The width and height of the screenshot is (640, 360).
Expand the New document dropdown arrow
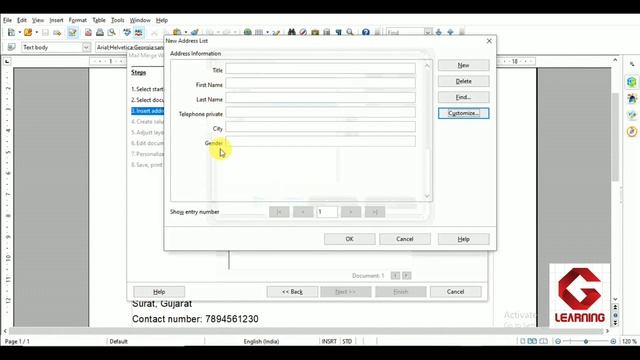pos(19,32)
